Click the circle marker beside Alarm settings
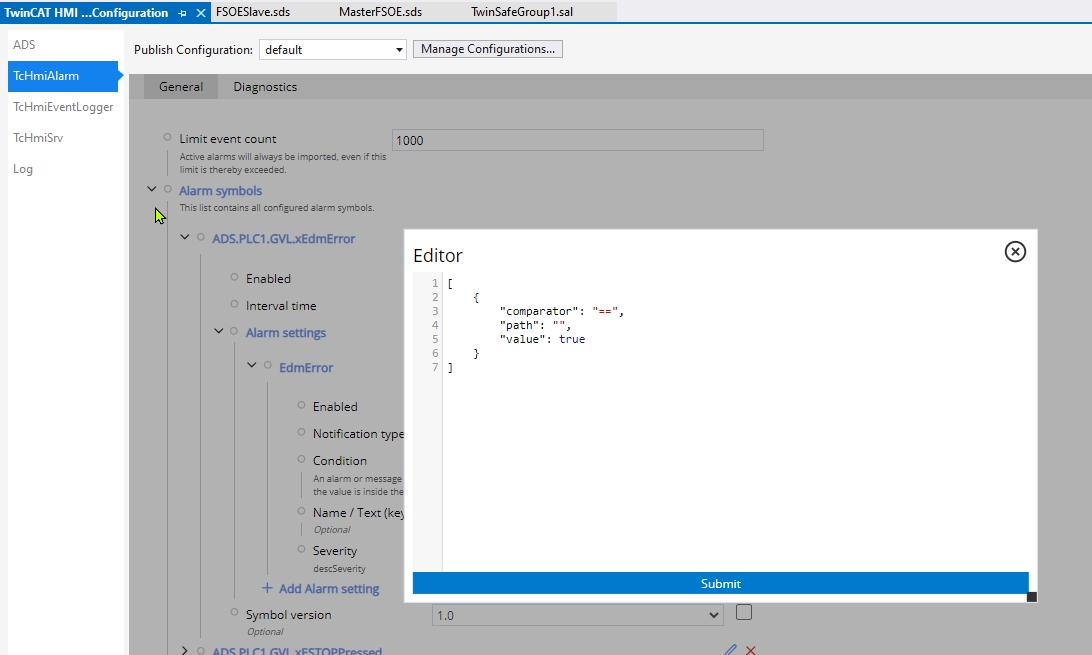Viewport: 1092px width, 655px height. click(x=234, y=331)
